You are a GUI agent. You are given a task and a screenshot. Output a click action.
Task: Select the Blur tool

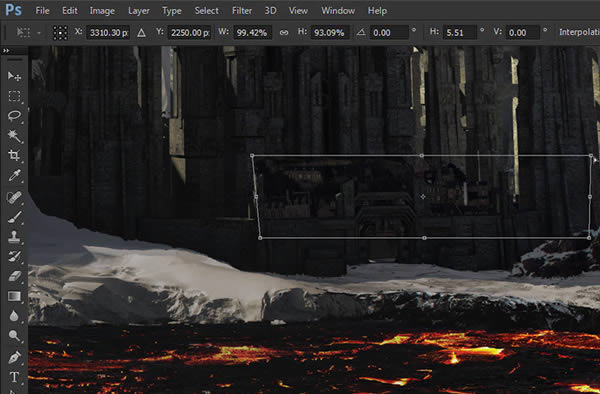(15, 316)
